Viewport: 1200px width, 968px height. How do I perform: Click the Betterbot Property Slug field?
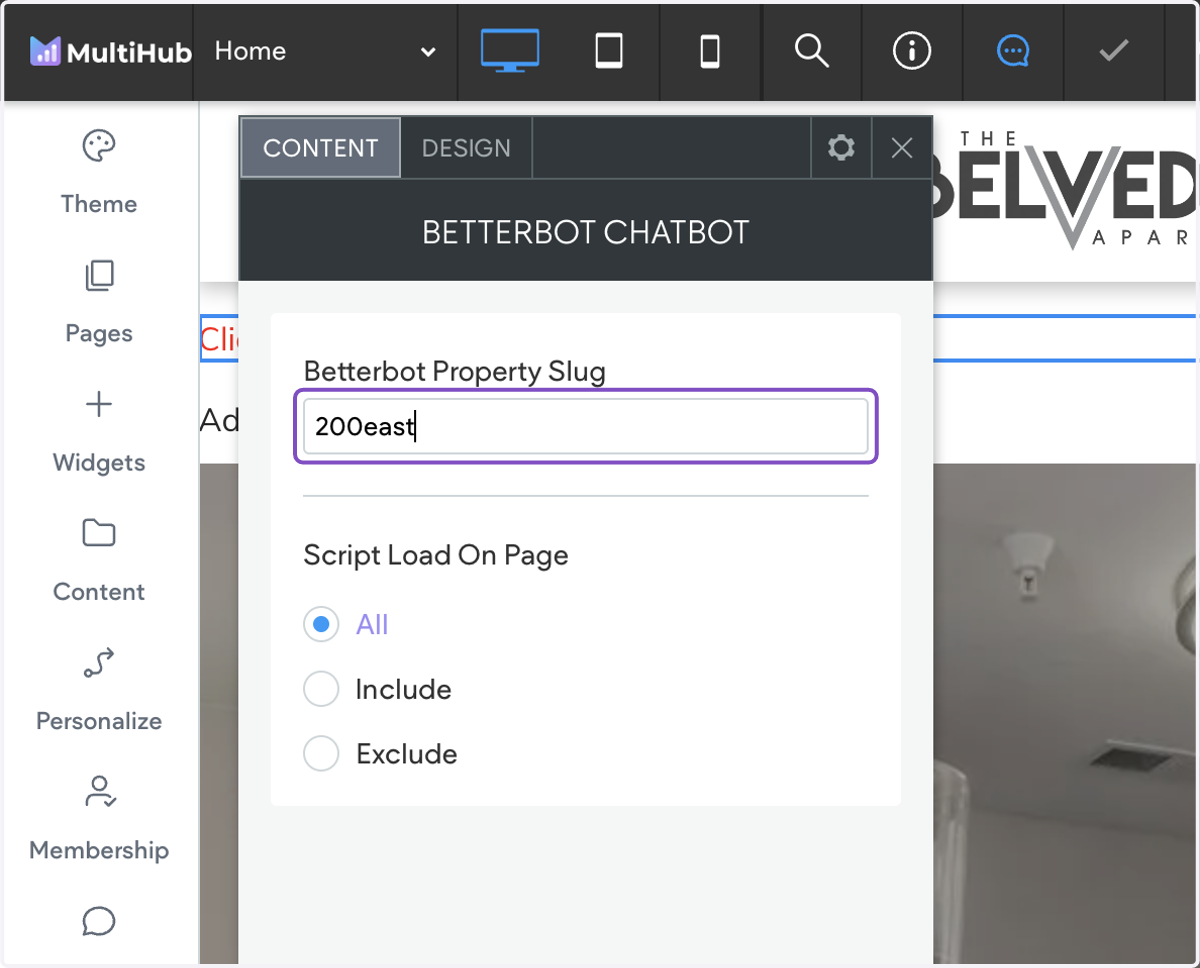[586, 426]
